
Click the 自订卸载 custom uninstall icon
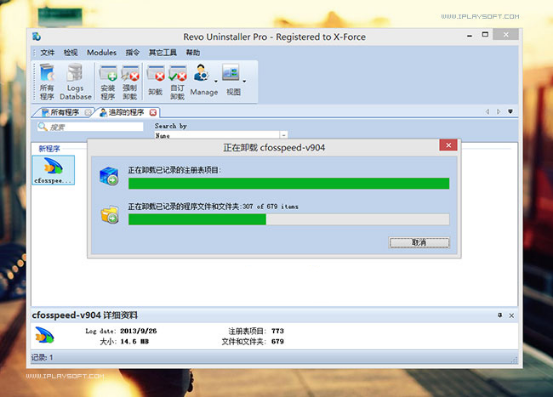177,82
